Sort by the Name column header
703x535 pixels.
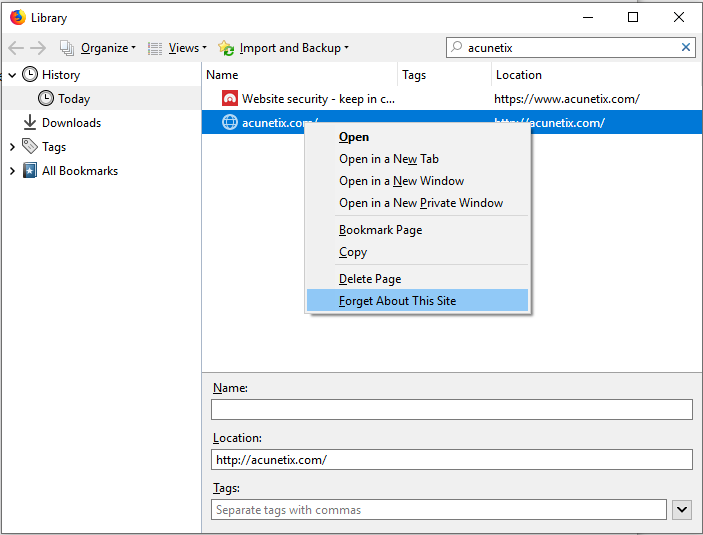coord(299,75)
